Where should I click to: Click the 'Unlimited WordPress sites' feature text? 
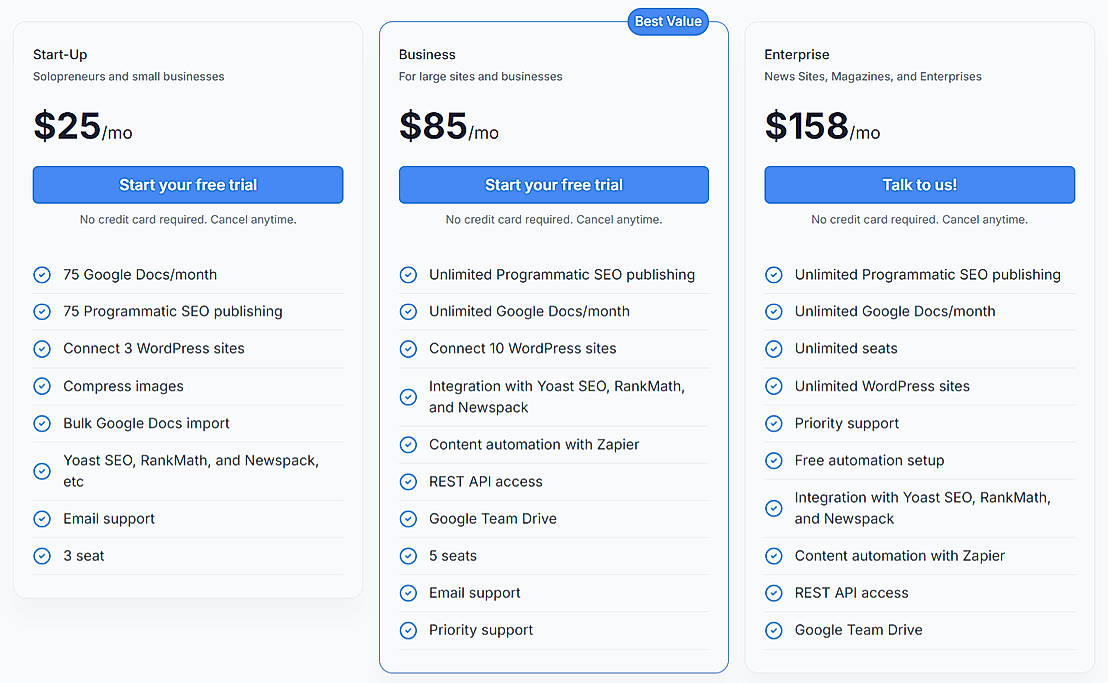pos(882,386)
